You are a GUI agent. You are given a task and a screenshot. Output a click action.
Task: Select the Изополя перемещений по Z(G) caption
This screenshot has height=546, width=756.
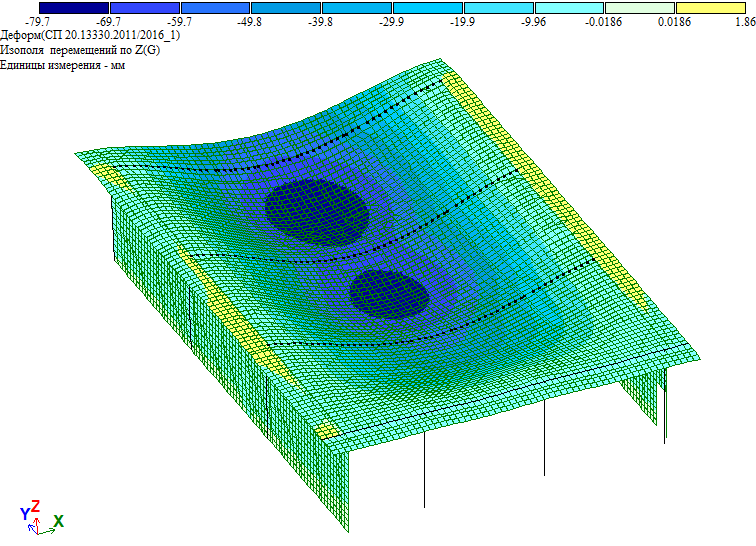pos(80,50)
